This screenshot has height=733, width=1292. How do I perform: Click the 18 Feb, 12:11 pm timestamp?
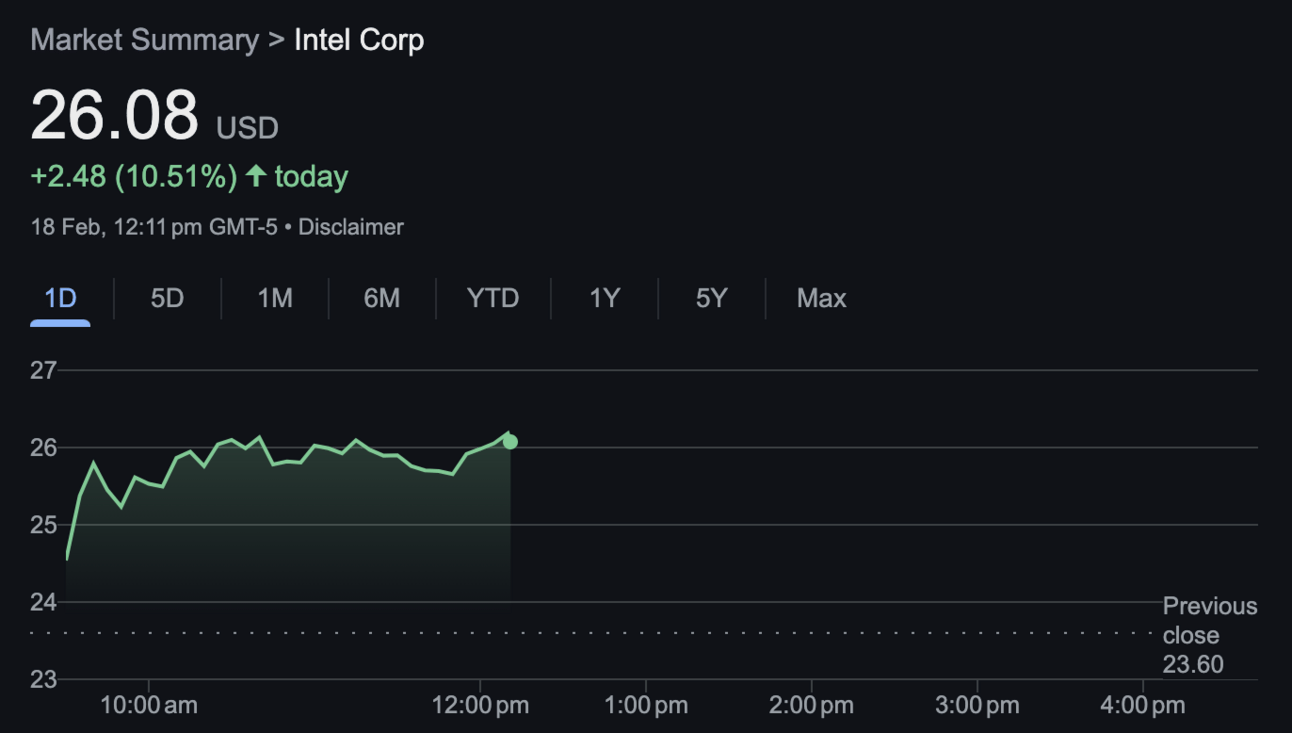[x=155, y=227]
